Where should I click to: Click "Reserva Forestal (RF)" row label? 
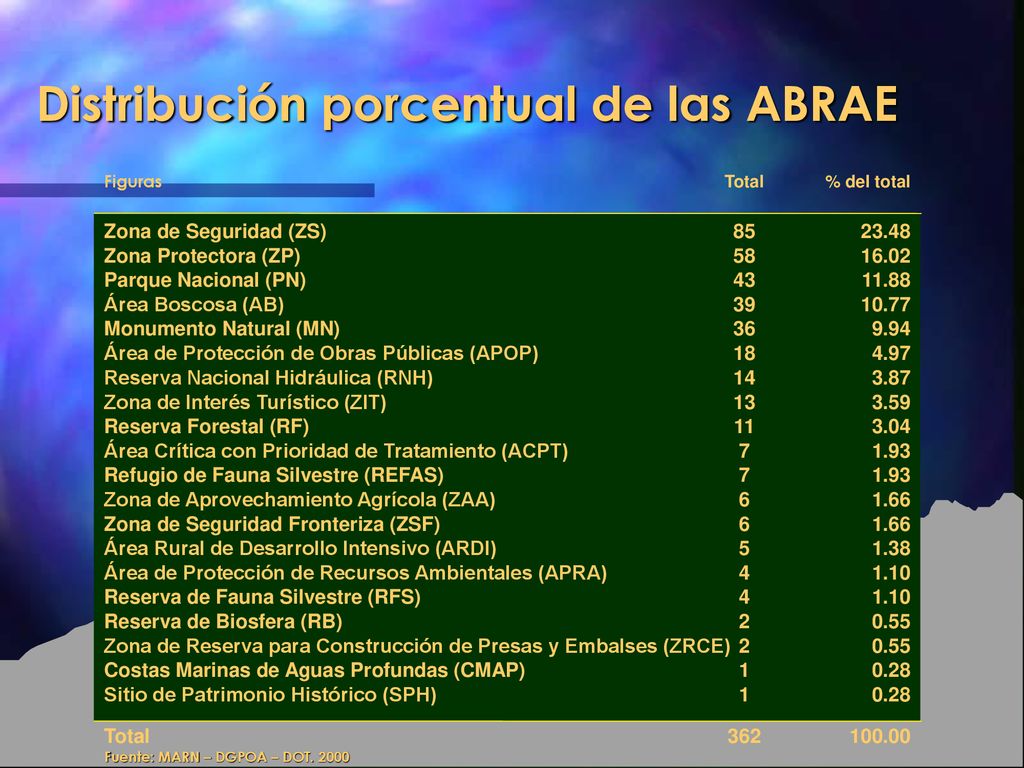tap(206, 426)
